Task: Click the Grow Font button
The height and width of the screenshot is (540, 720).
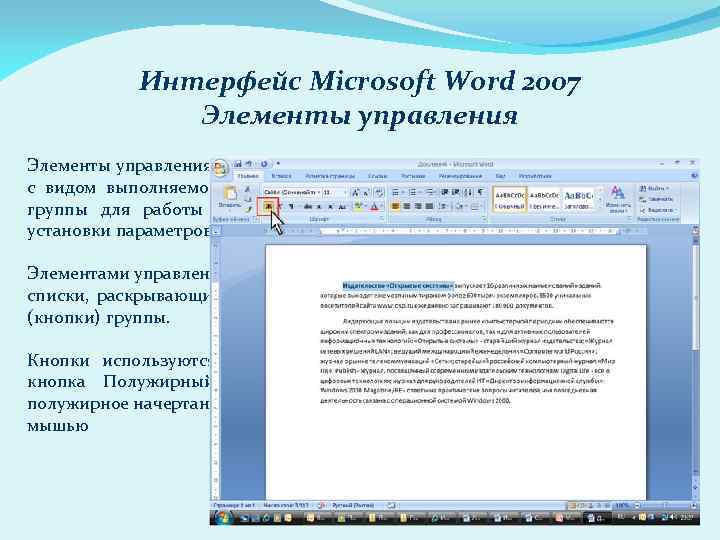Action: pos(356,192)
